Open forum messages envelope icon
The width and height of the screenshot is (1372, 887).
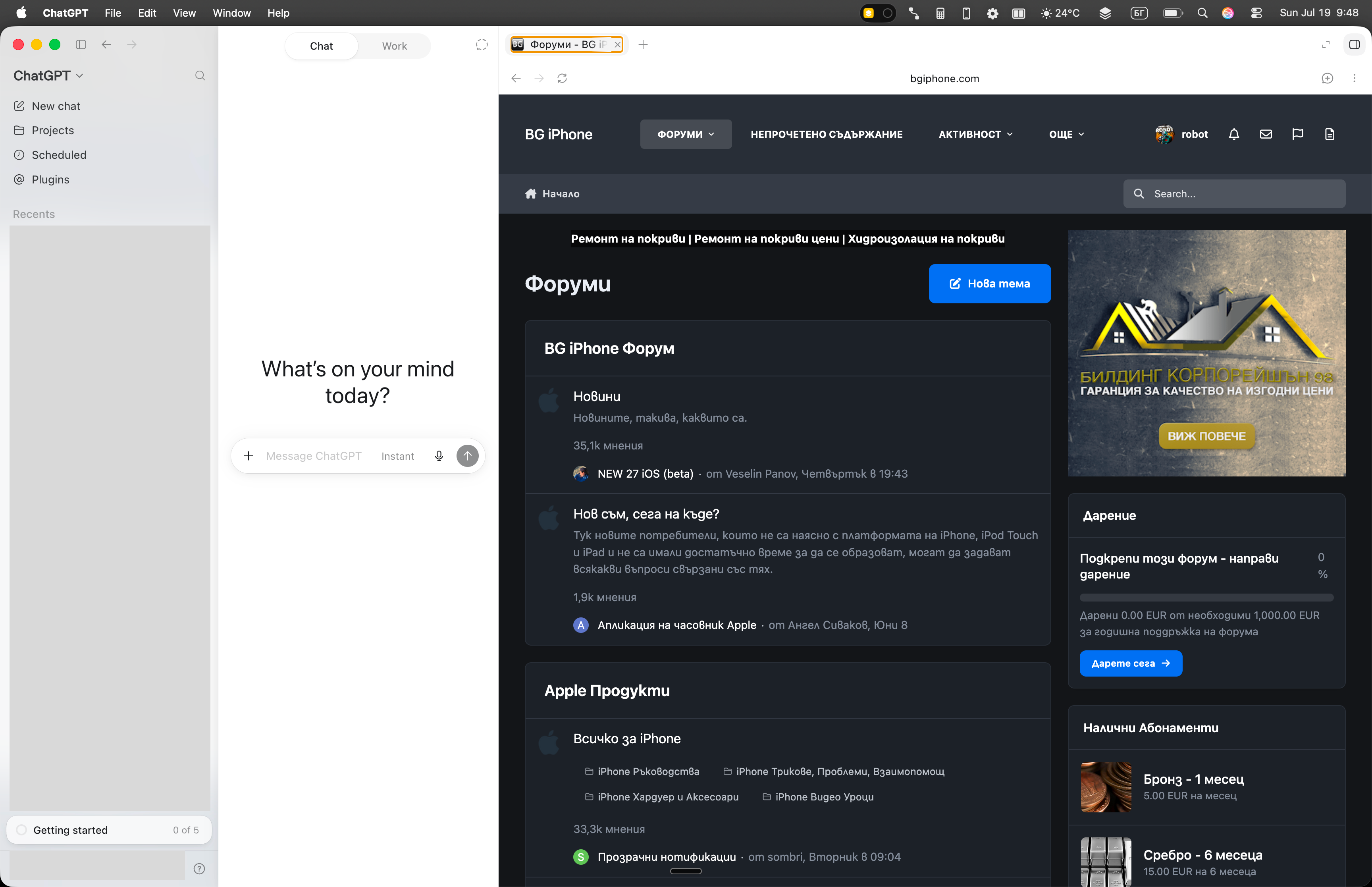(x=1266, y=134)
